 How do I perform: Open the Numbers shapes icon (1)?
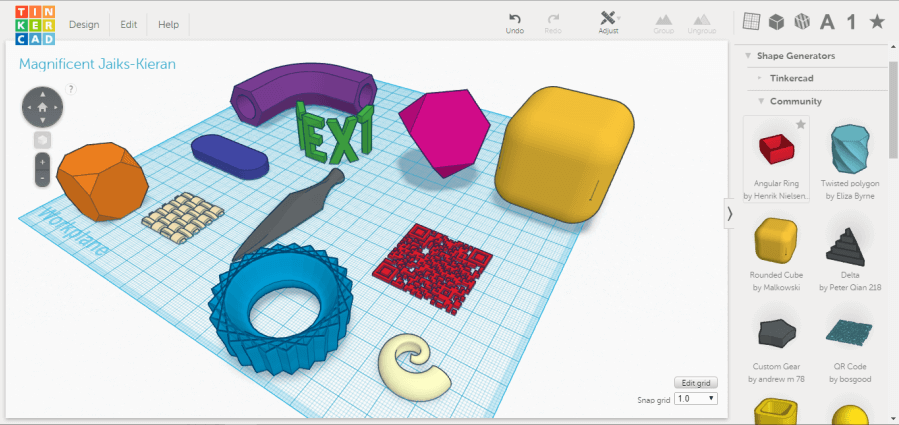851,22
